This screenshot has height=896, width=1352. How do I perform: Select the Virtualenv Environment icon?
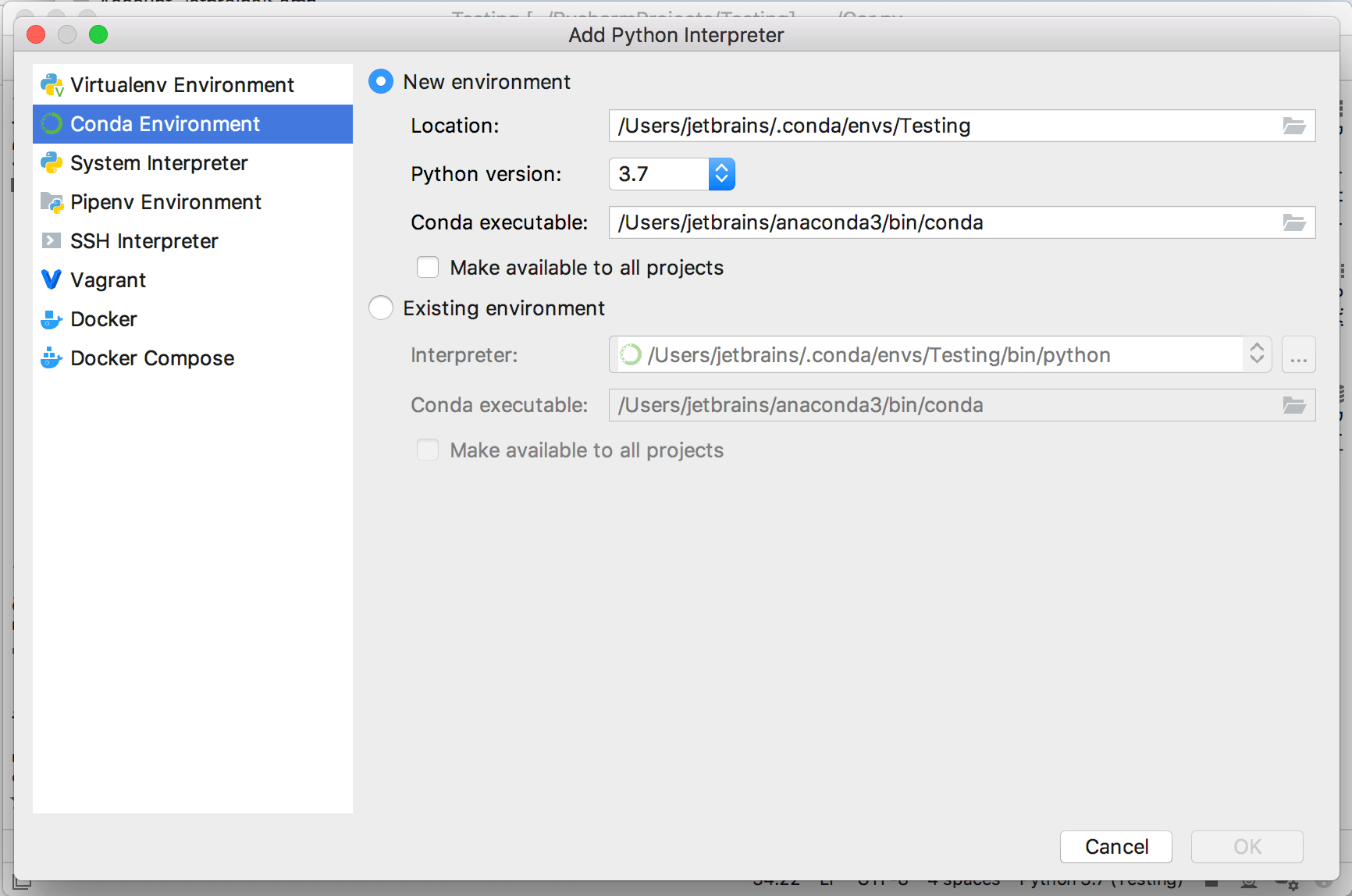[51, 84]
